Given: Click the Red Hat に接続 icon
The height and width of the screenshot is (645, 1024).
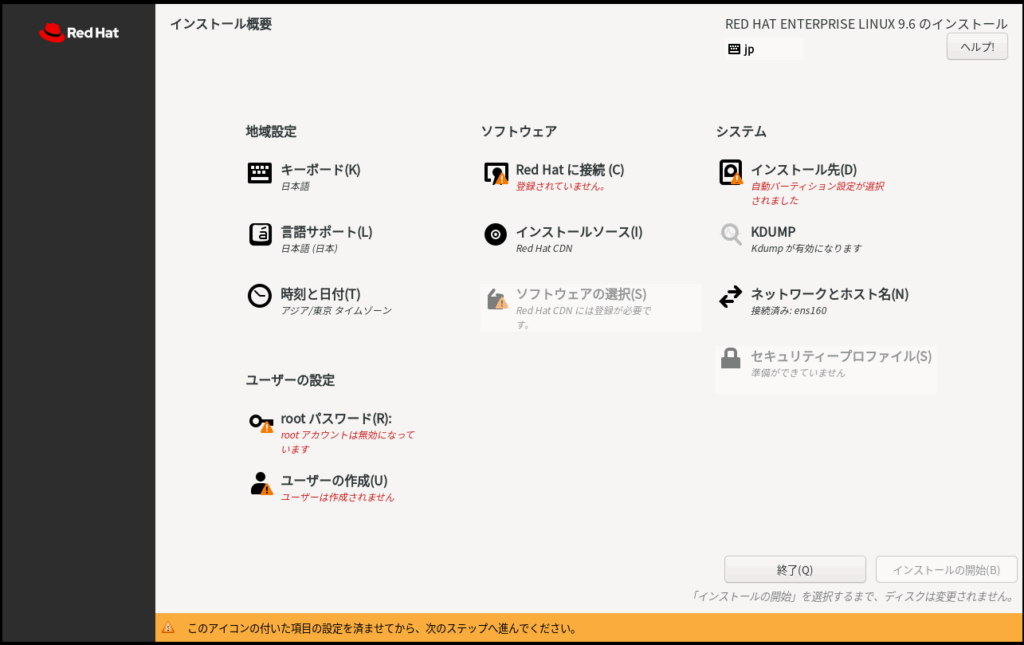Looking at the screenshot, I should pos(496,173).
